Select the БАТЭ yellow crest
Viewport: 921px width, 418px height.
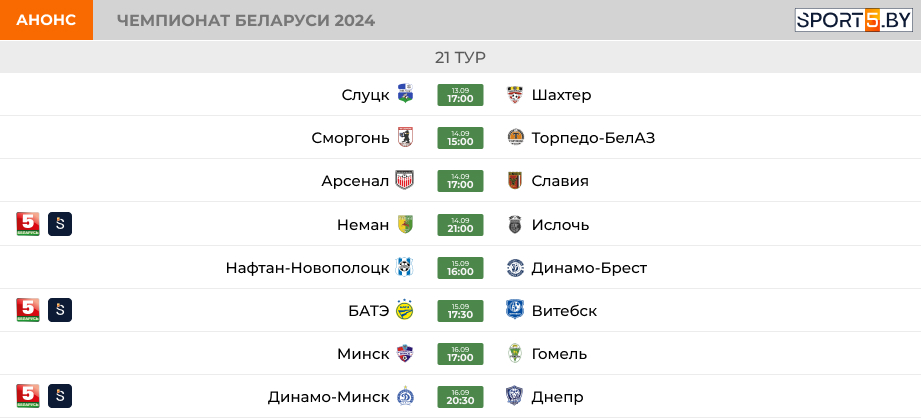[405, 310]
